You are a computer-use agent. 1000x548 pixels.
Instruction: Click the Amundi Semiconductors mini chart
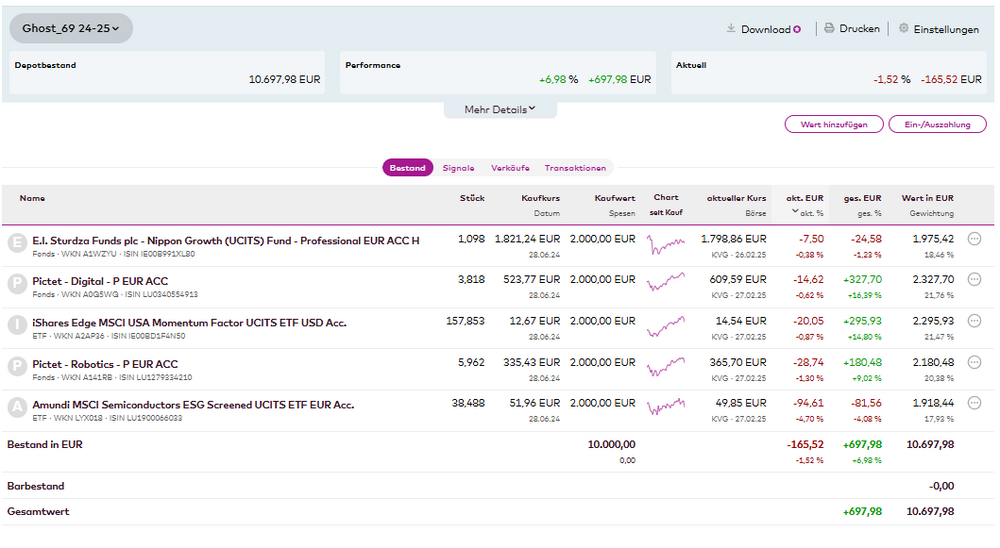point(666,405)
